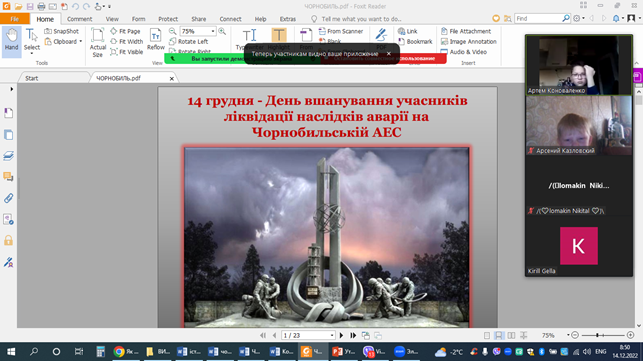Activate the Select text tool

point(32,40)
